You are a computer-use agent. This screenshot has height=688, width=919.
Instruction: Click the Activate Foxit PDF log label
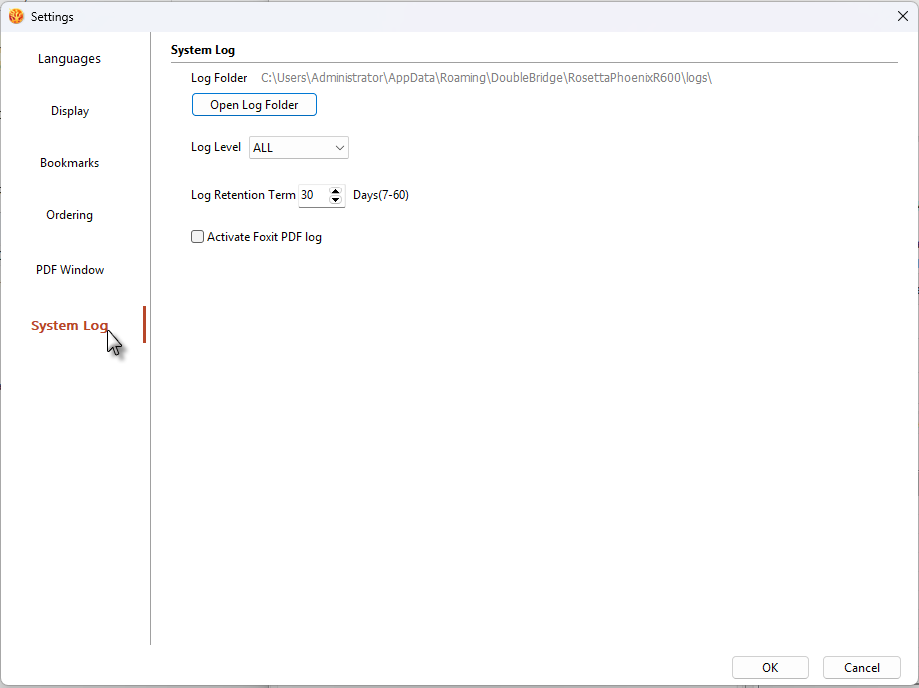tap(264, 237)
